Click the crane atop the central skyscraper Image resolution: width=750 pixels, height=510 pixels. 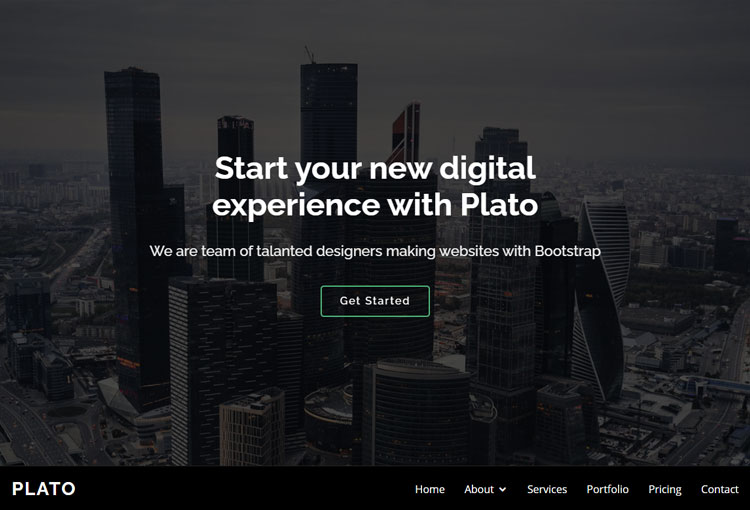[x=310, y=55]
